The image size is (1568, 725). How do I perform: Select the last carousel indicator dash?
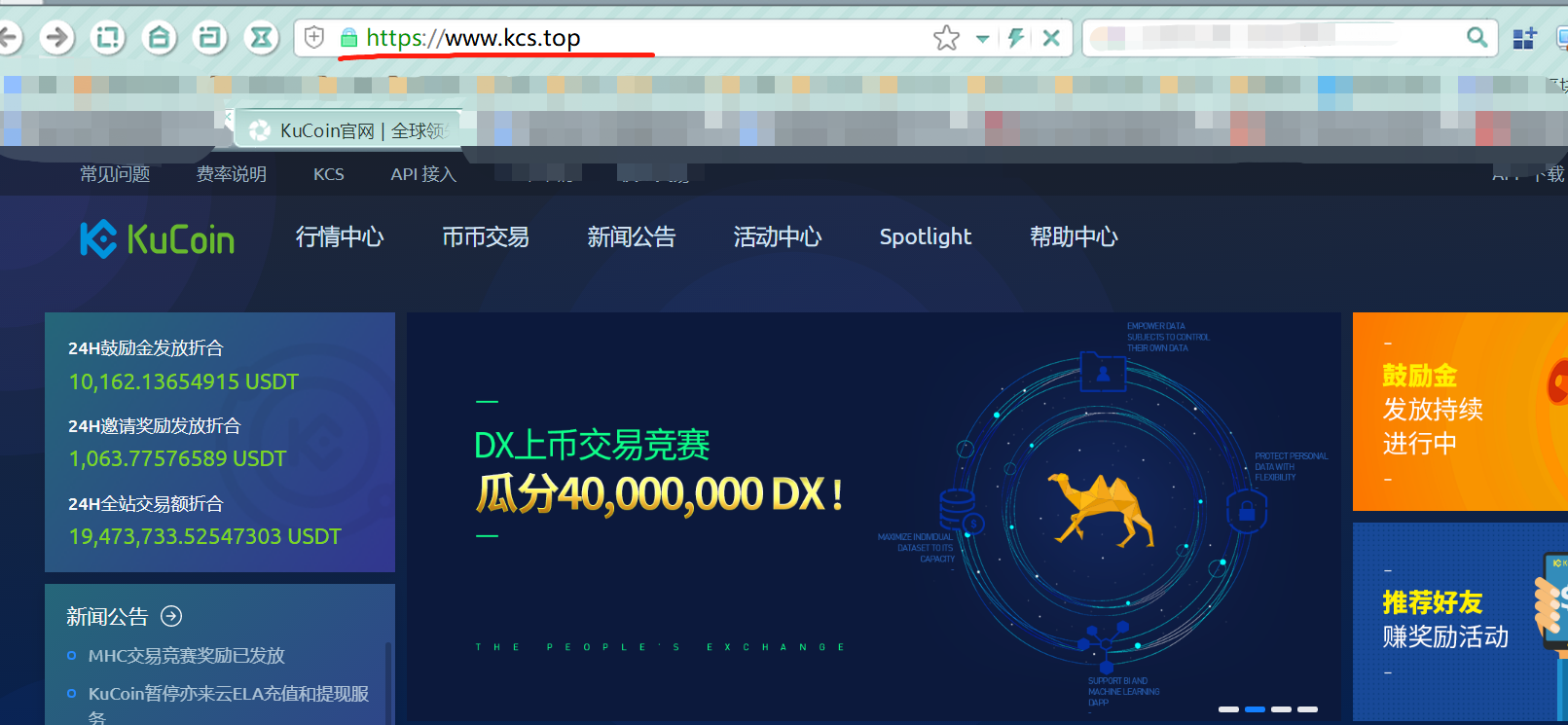(x=1308, y=709)
